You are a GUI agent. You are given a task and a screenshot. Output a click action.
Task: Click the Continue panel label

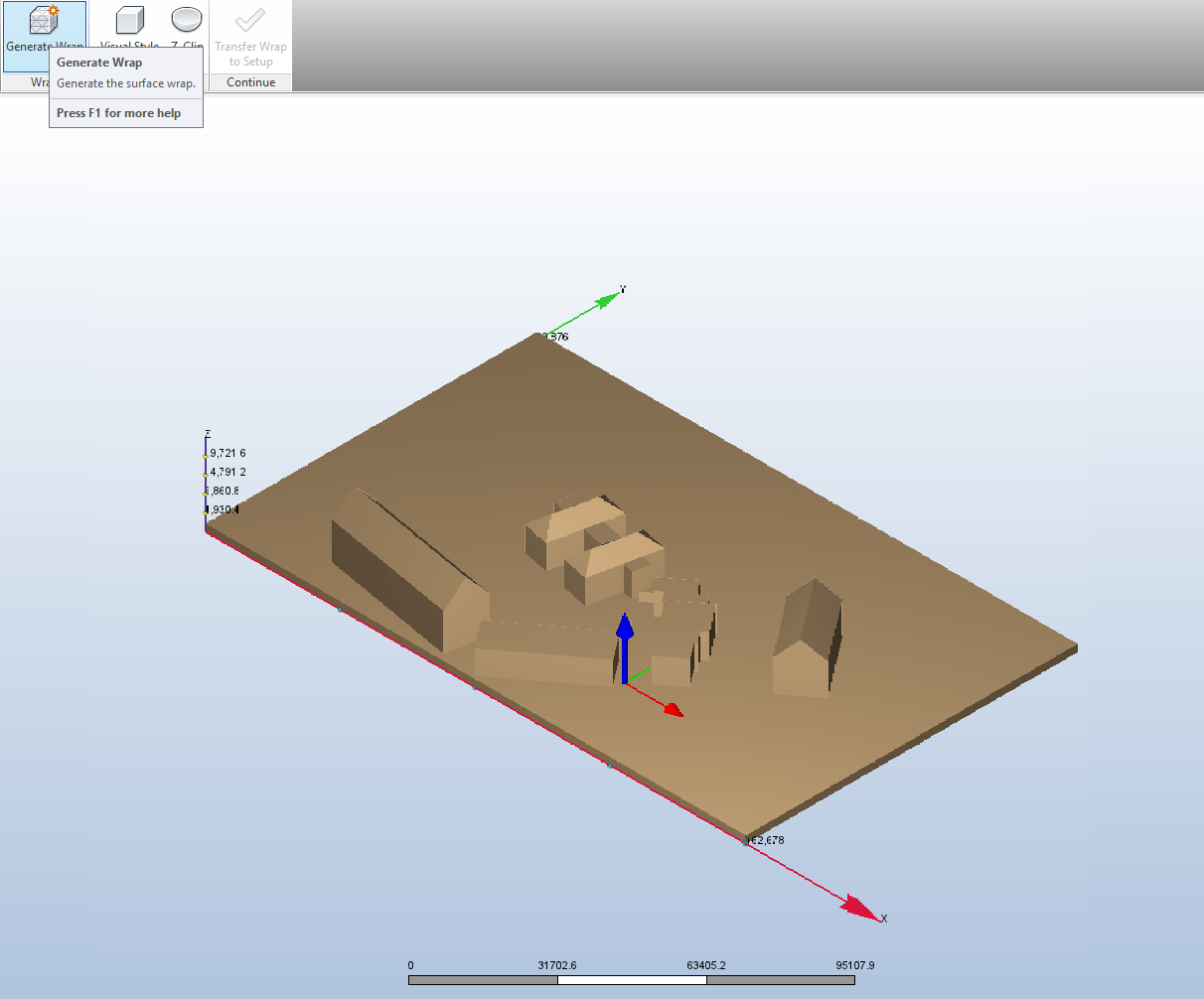tap(250, 82)
